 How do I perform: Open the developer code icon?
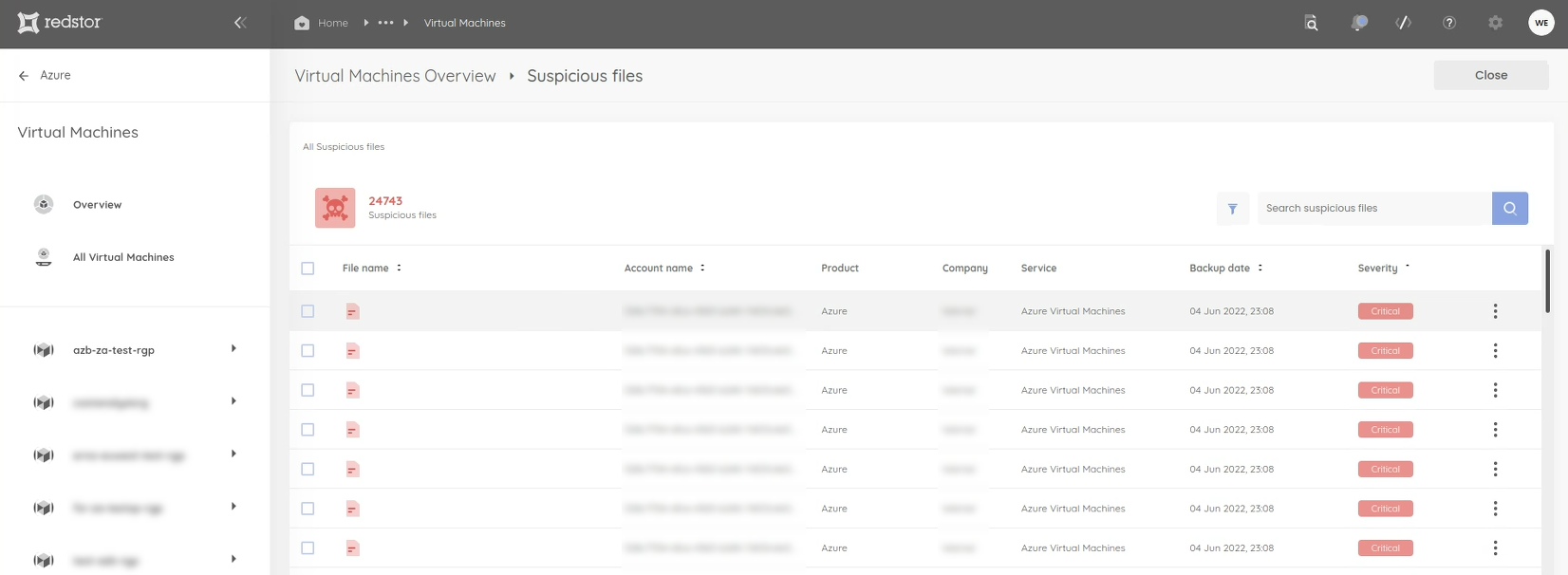click(x=1404, y=23)
